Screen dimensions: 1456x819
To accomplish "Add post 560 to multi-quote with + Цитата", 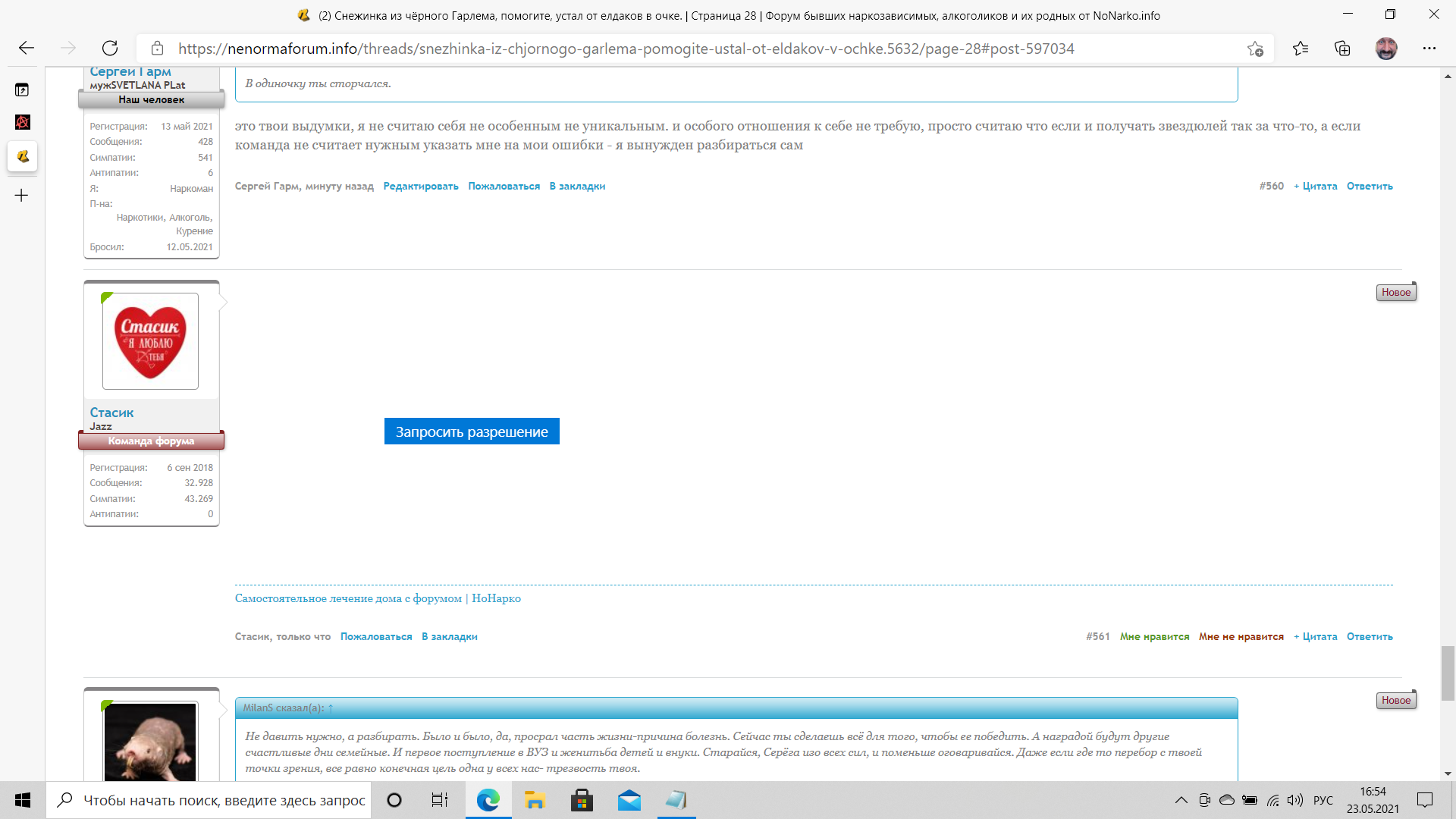I will 1315,187.
